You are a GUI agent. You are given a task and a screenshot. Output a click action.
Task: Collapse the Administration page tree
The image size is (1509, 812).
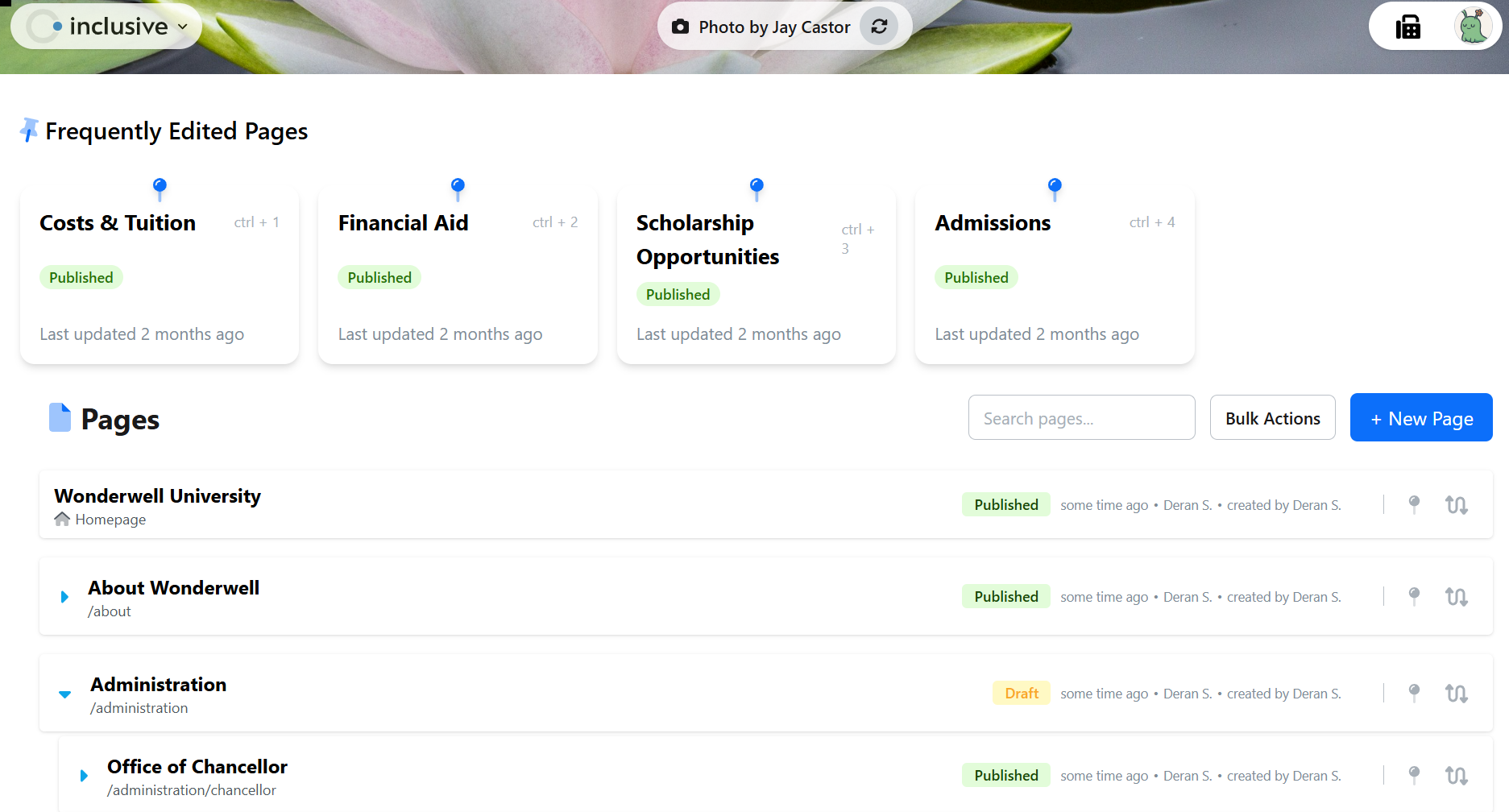[x=64, y=694]
